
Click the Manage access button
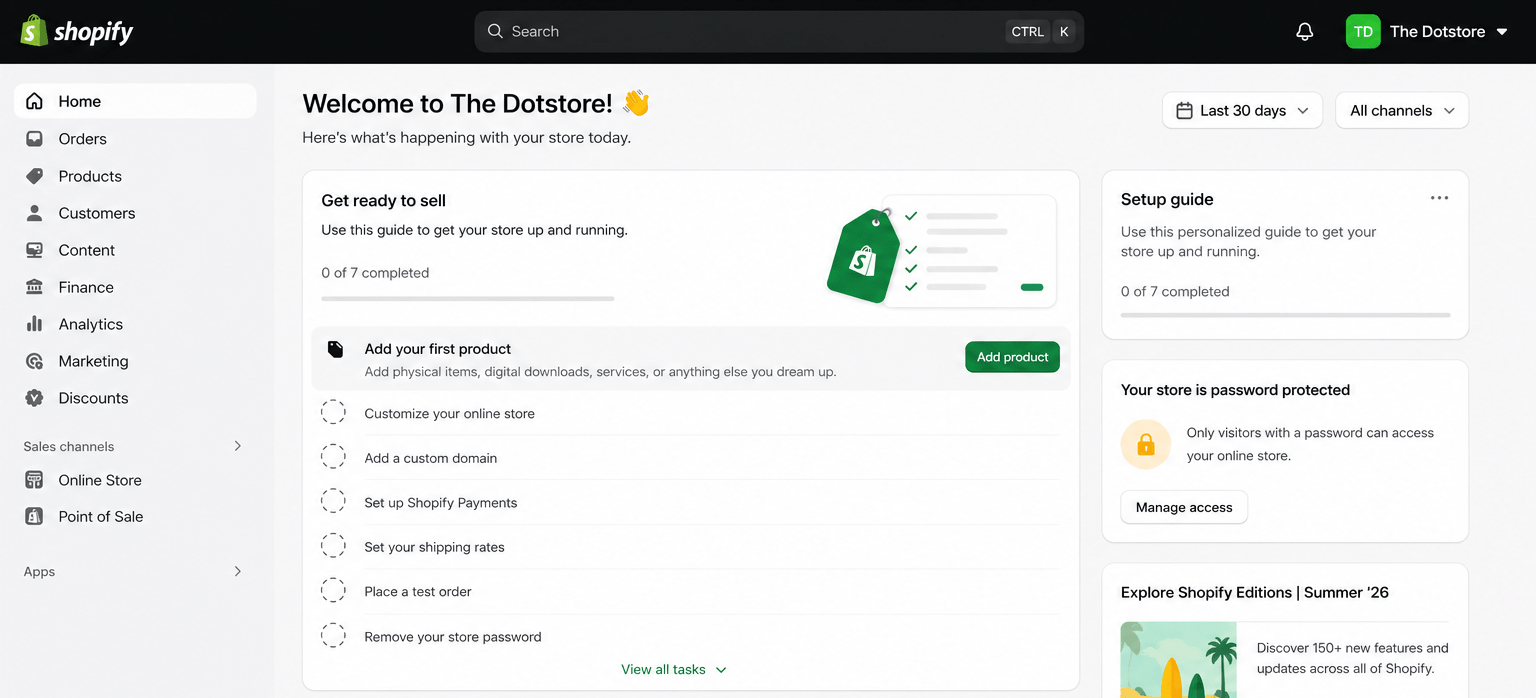1184,507
